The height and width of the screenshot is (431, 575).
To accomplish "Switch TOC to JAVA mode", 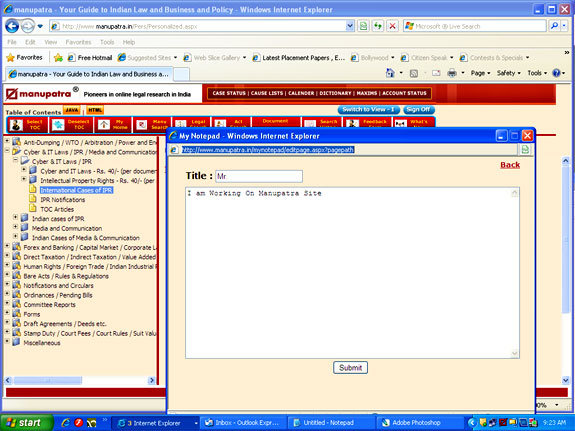I will click(x=72, y=110).
